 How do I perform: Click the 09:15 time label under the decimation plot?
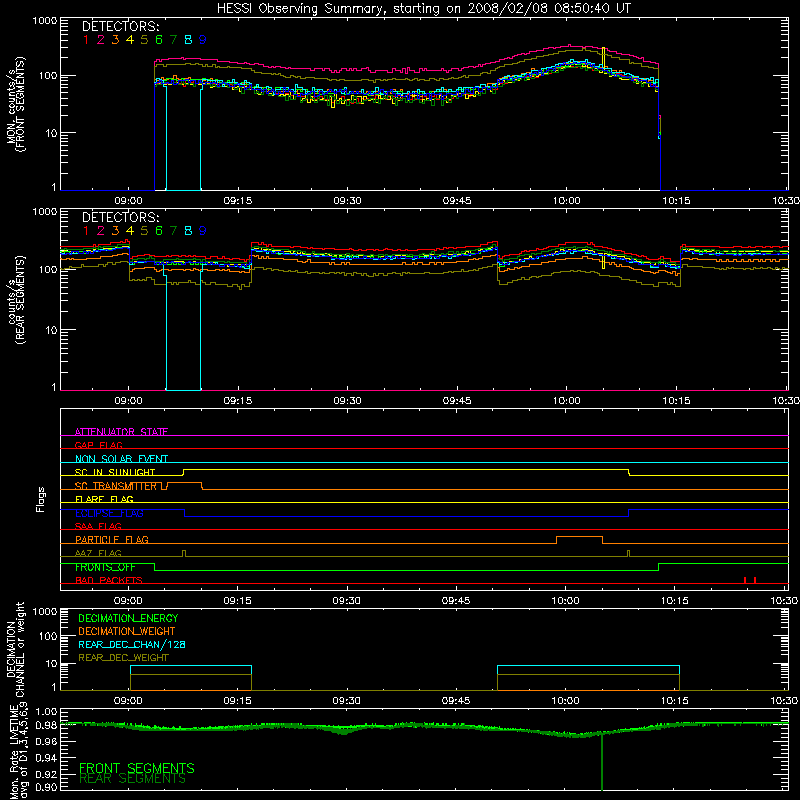click(237, 701)
